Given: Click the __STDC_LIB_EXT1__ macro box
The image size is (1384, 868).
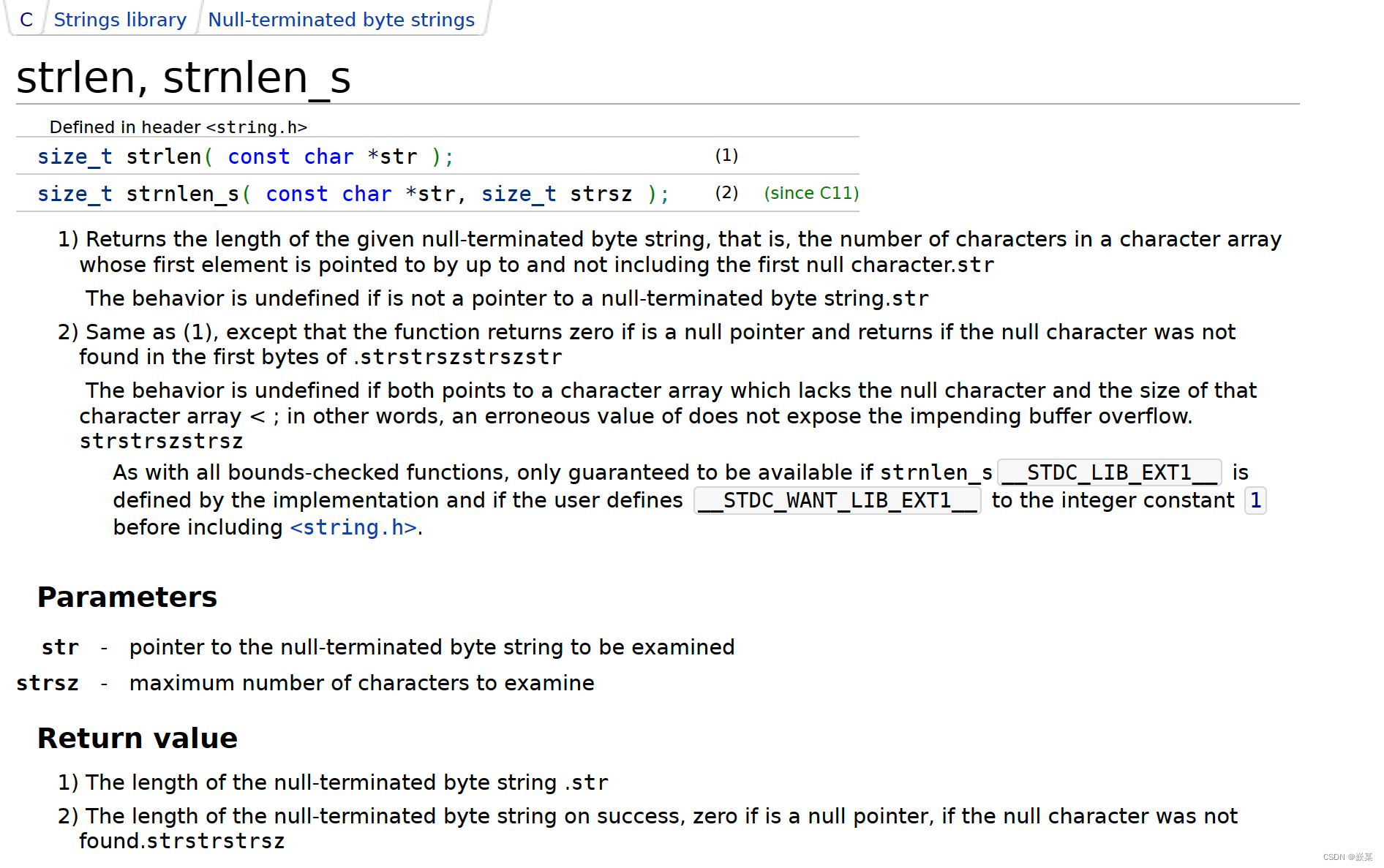Looking at the screenshot, I should tap(1110, 472).
